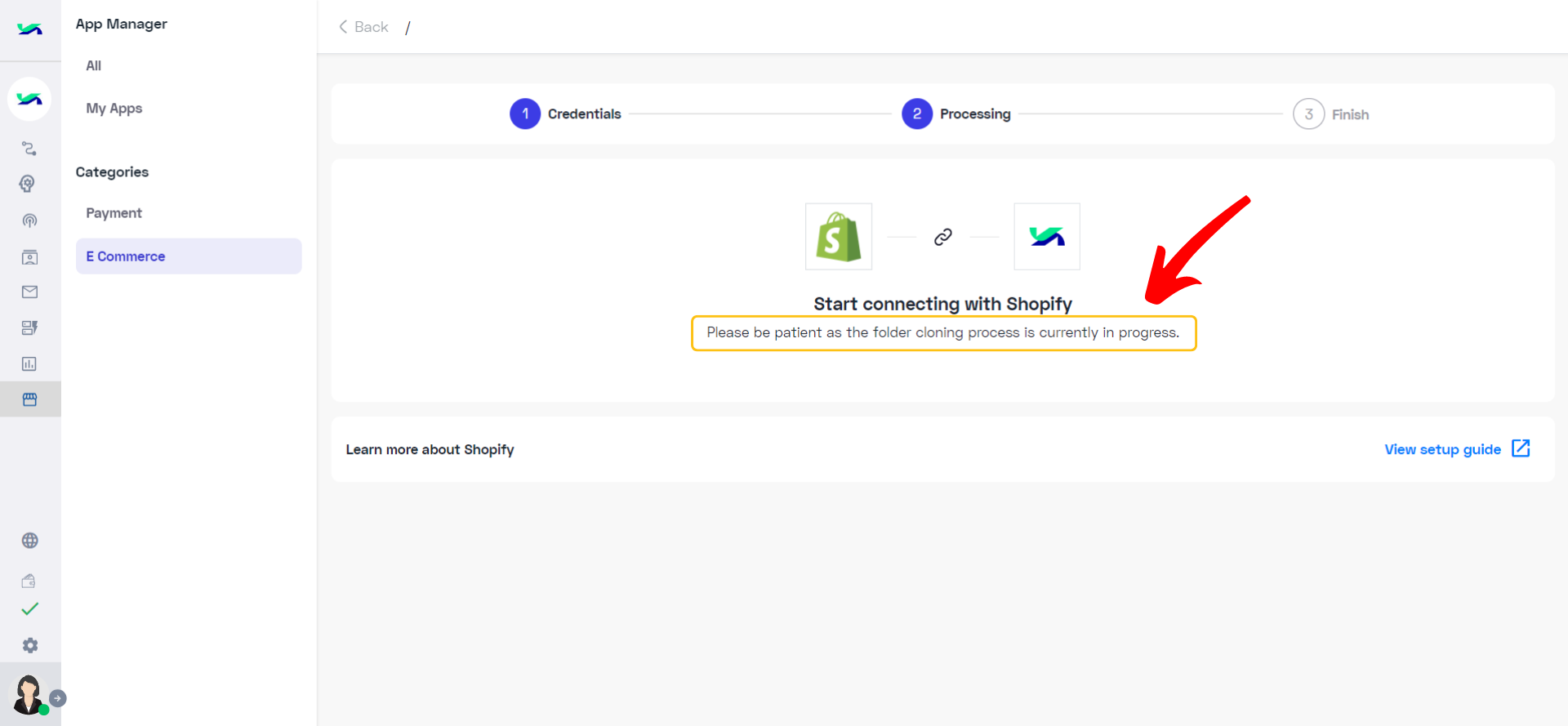Click the user avatar picture
Image resolution: width=1568 pixels, height=726 pixels.
point(29,694)
